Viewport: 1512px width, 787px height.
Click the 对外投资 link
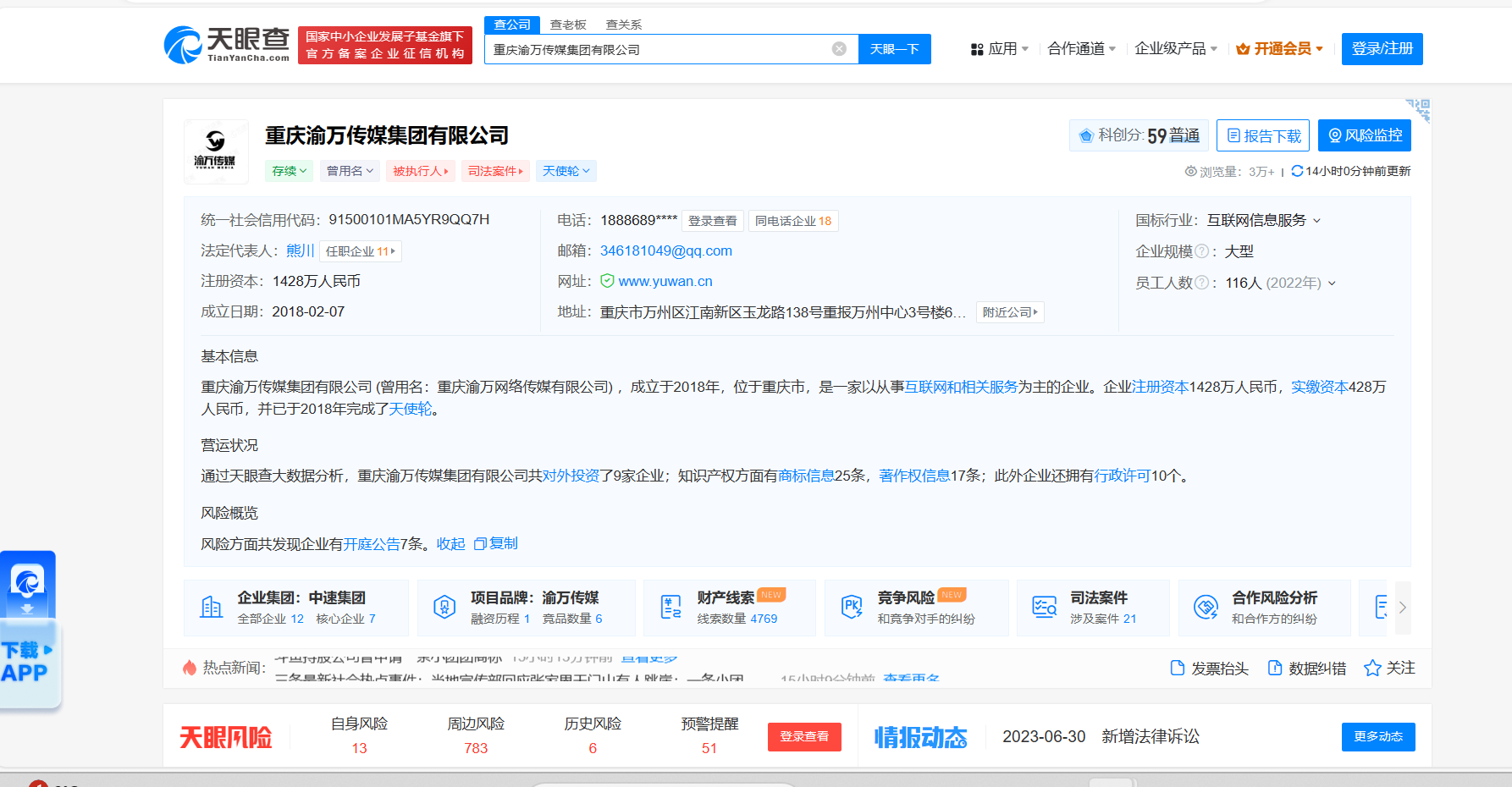(x=571, y=476)
